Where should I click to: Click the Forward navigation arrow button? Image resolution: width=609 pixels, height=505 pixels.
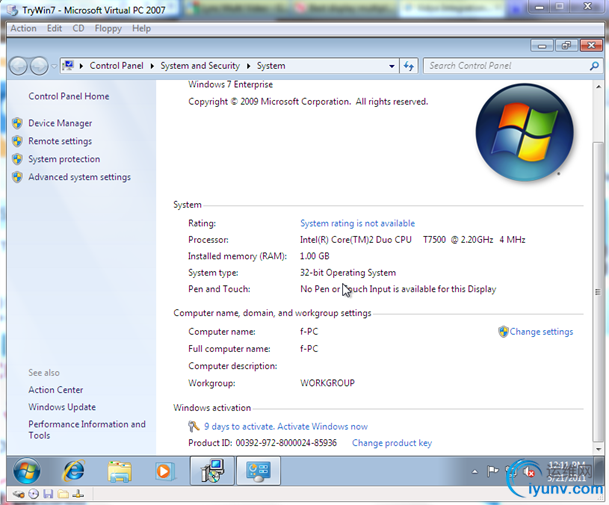39,66
